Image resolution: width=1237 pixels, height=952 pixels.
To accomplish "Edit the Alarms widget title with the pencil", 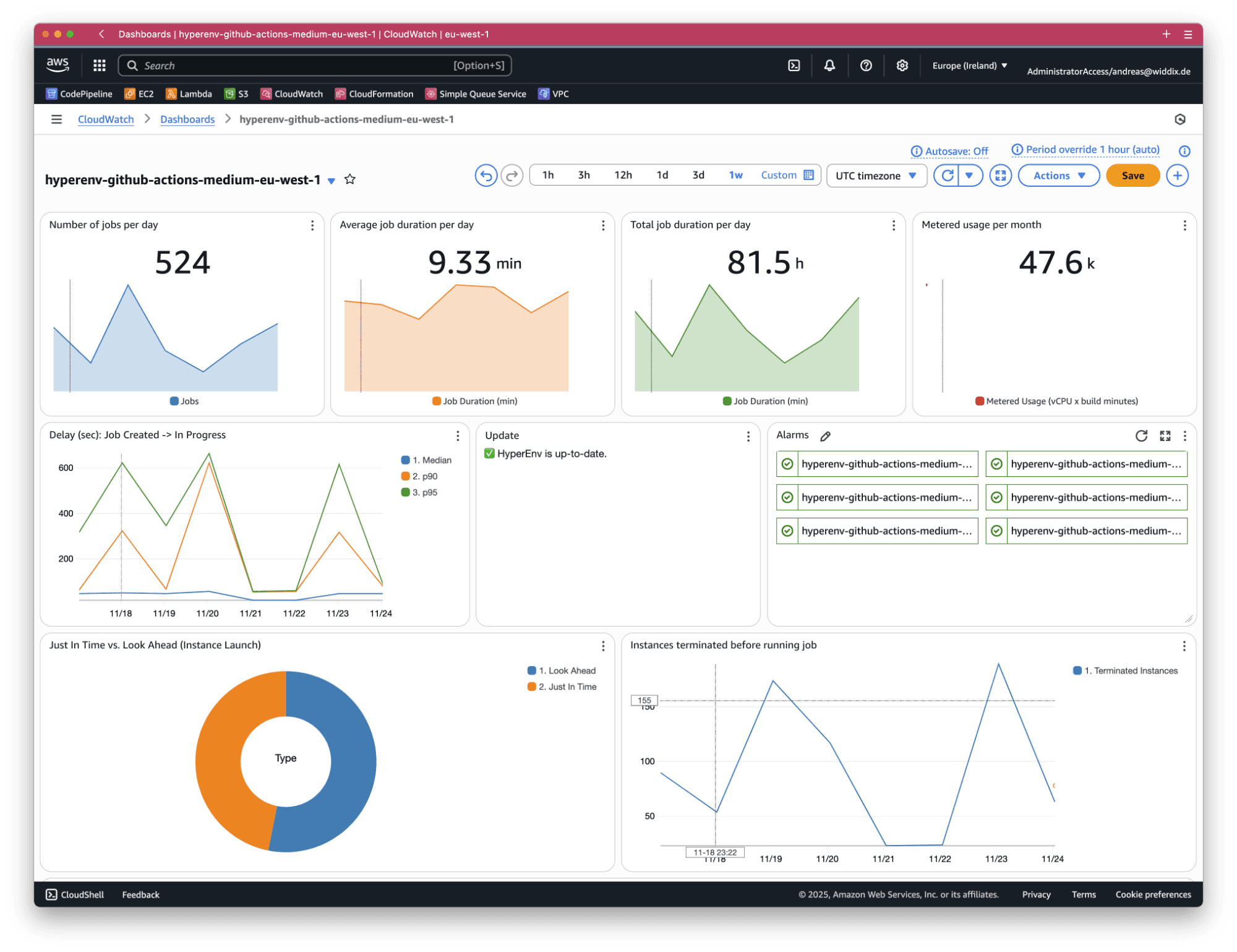I will click(x=825, y=436).
